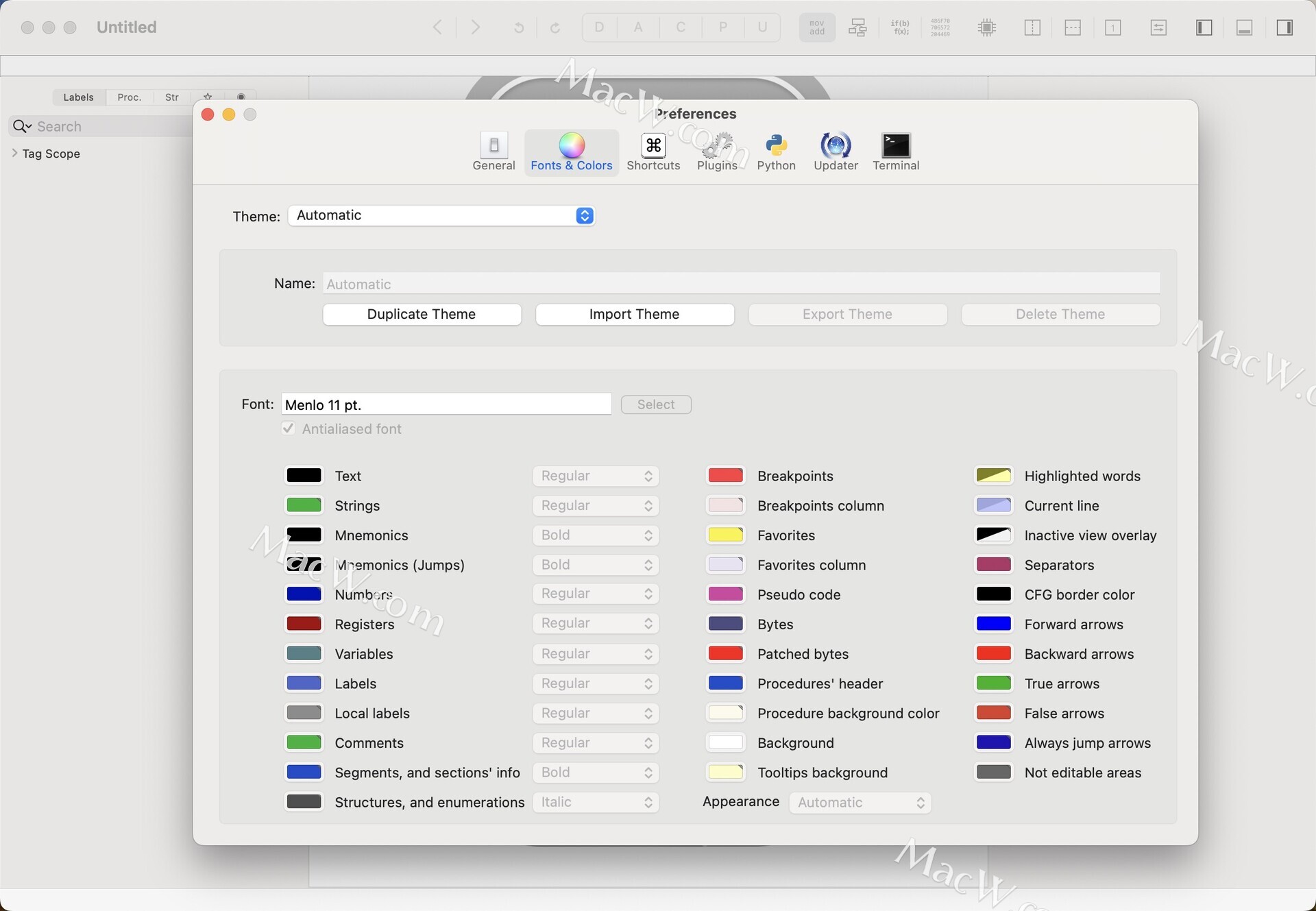This screenshot has height=911, width=1316.
Task: Click the Favorites color swatch
Action: 725,535
